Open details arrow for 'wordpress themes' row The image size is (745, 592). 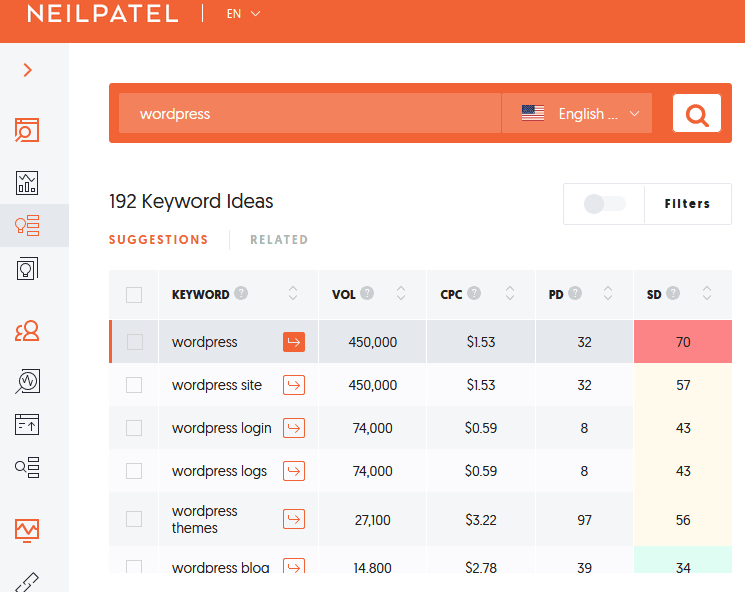294,519
